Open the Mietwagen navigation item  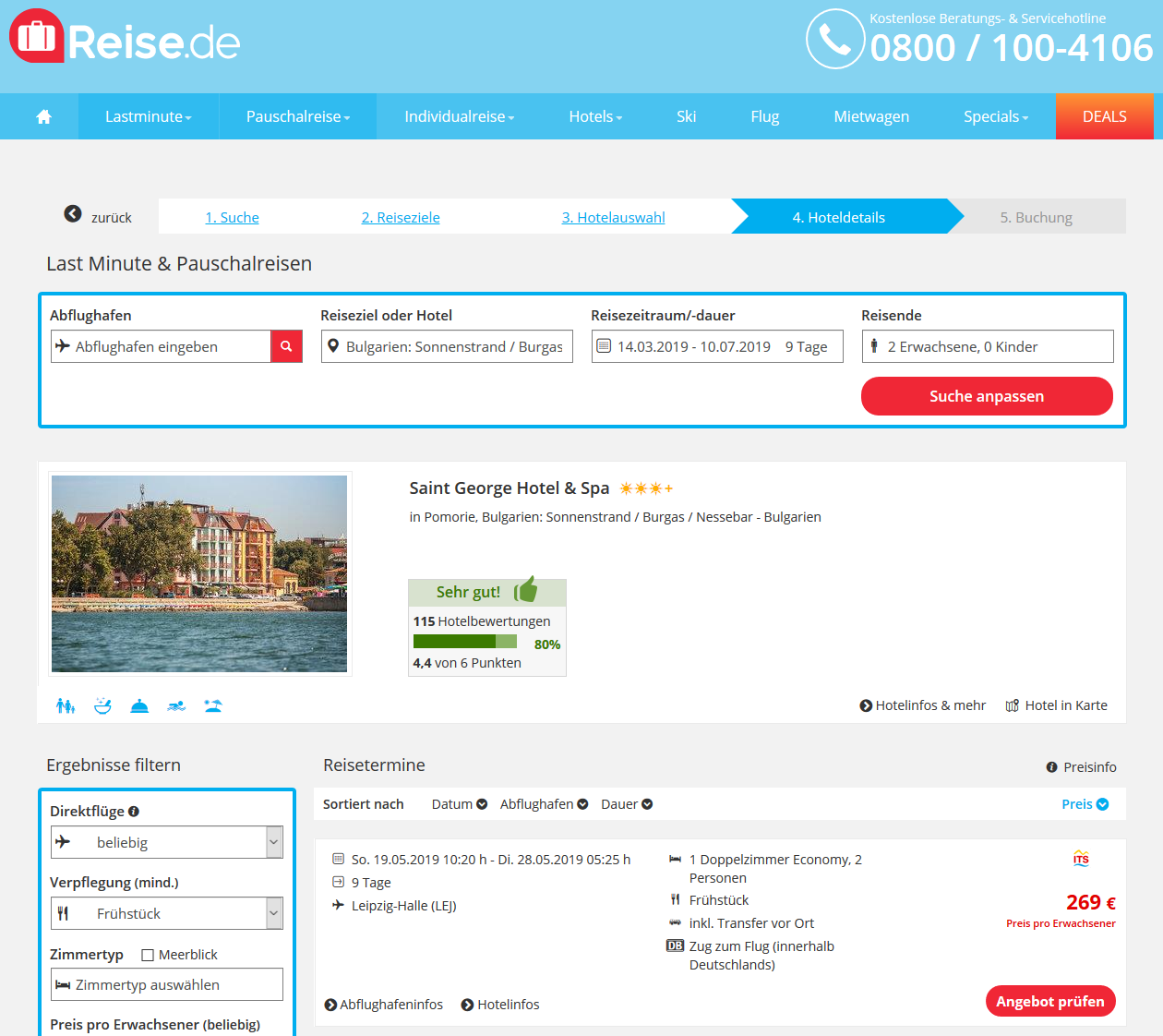(x=871, y=116)
